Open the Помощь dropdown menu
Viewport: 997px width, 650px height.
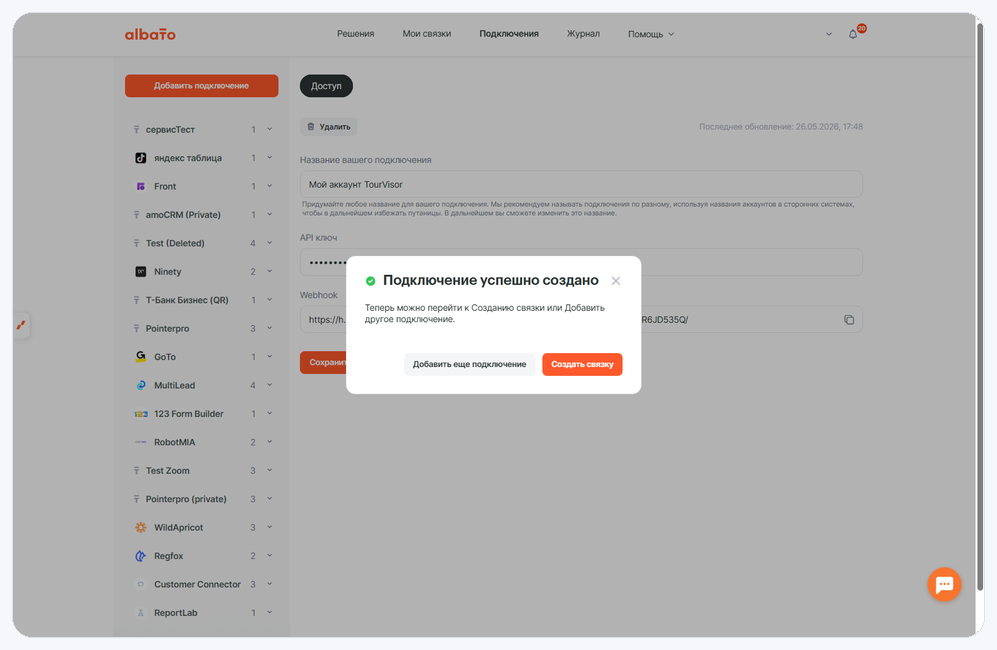point(650,34)
